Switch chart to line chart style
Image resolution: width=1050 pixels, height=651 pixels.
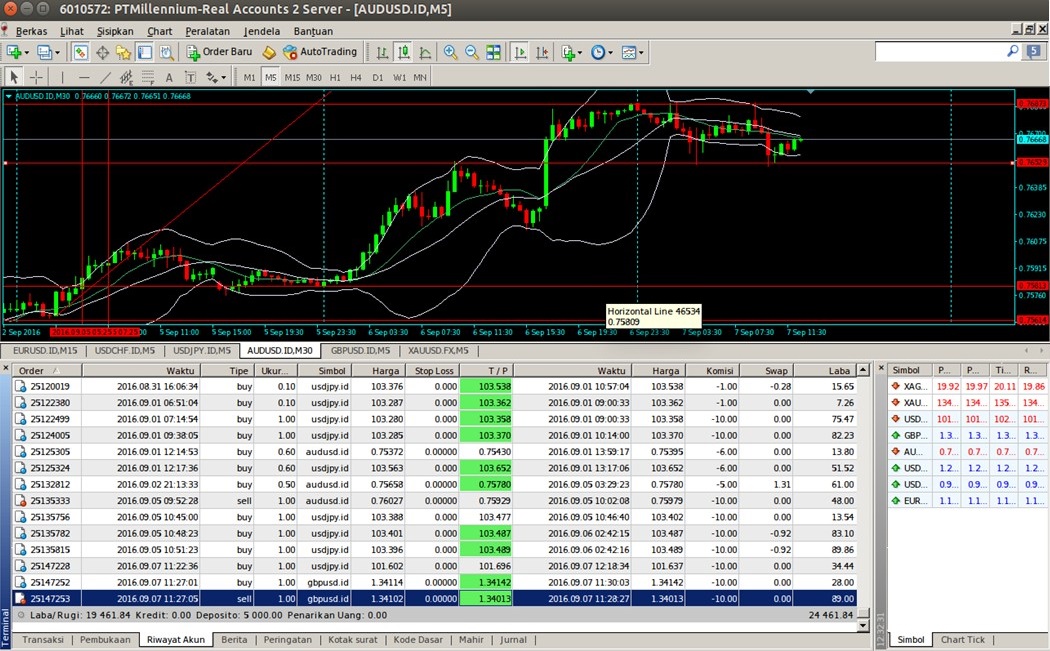425,52
